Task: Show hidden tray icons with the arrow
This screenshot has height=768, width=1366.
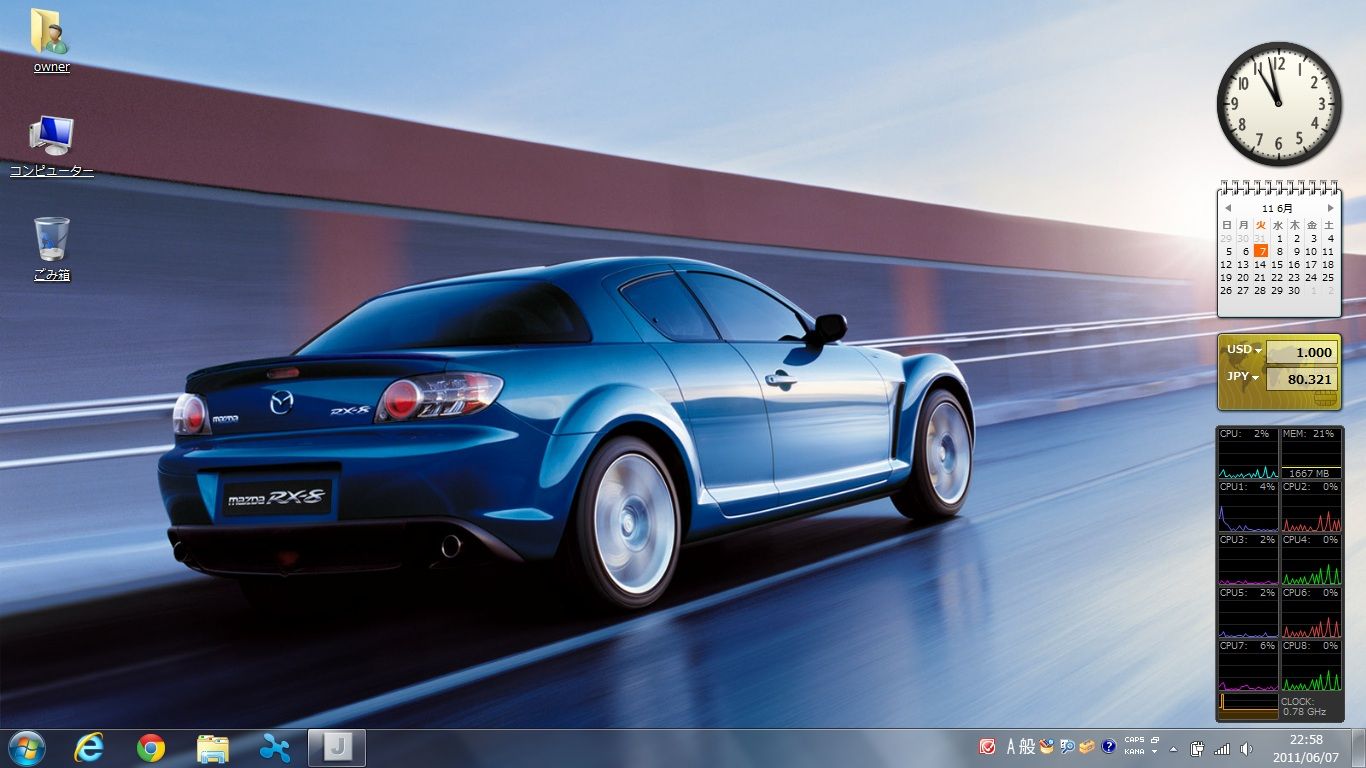Action: click(x=1173, y=749)
